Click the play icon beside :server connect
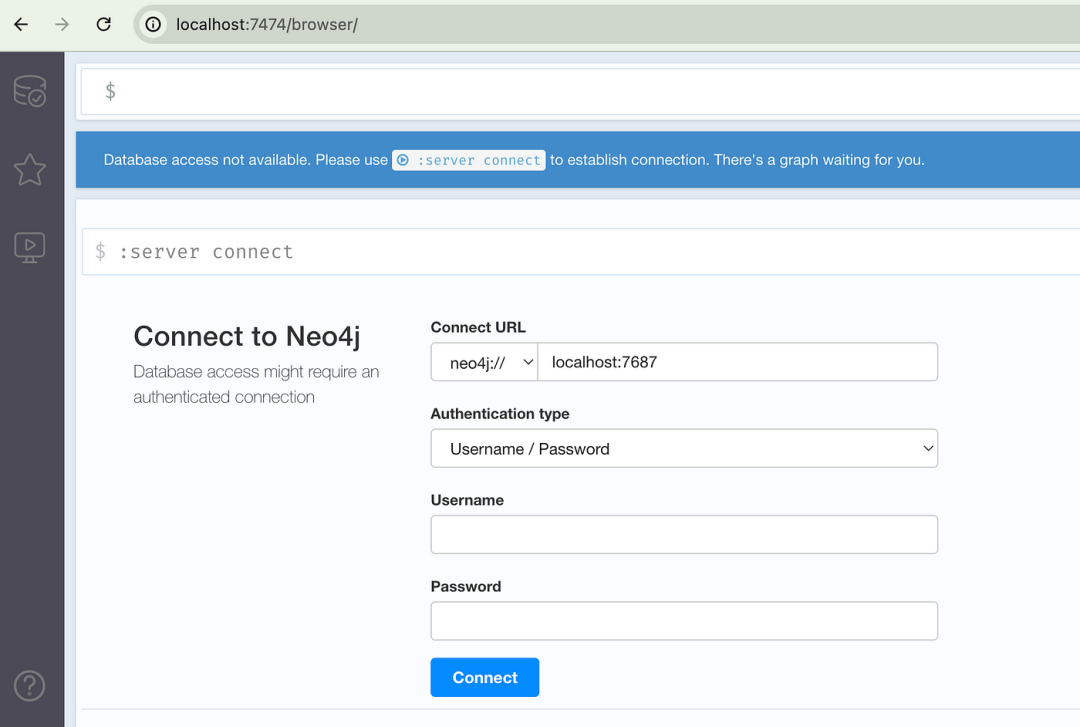This screenshot has height=727, width=1080. click(x=402, y=160)
